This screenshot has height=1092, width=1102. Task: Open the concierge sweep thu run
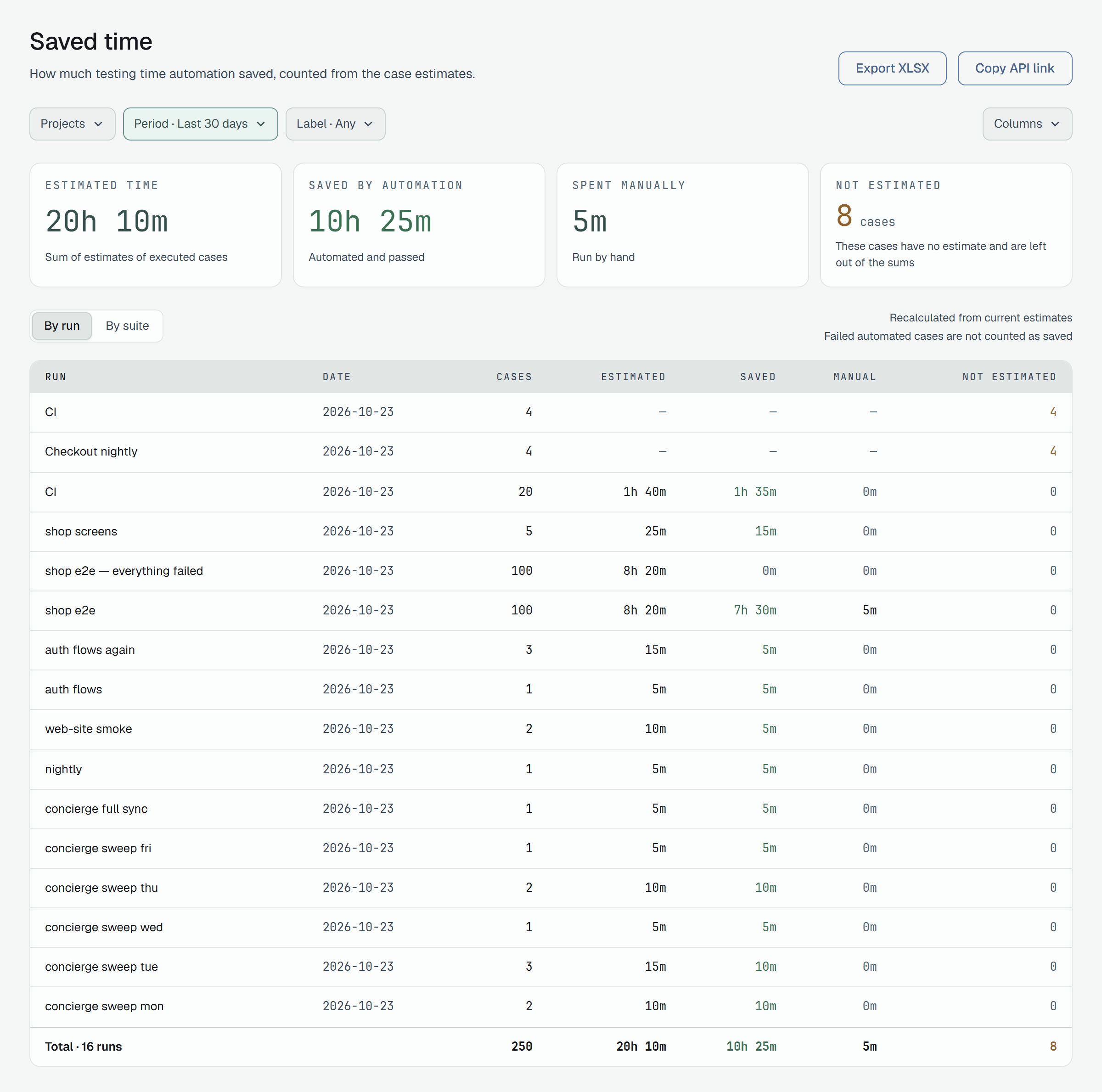tap(551, 888)
